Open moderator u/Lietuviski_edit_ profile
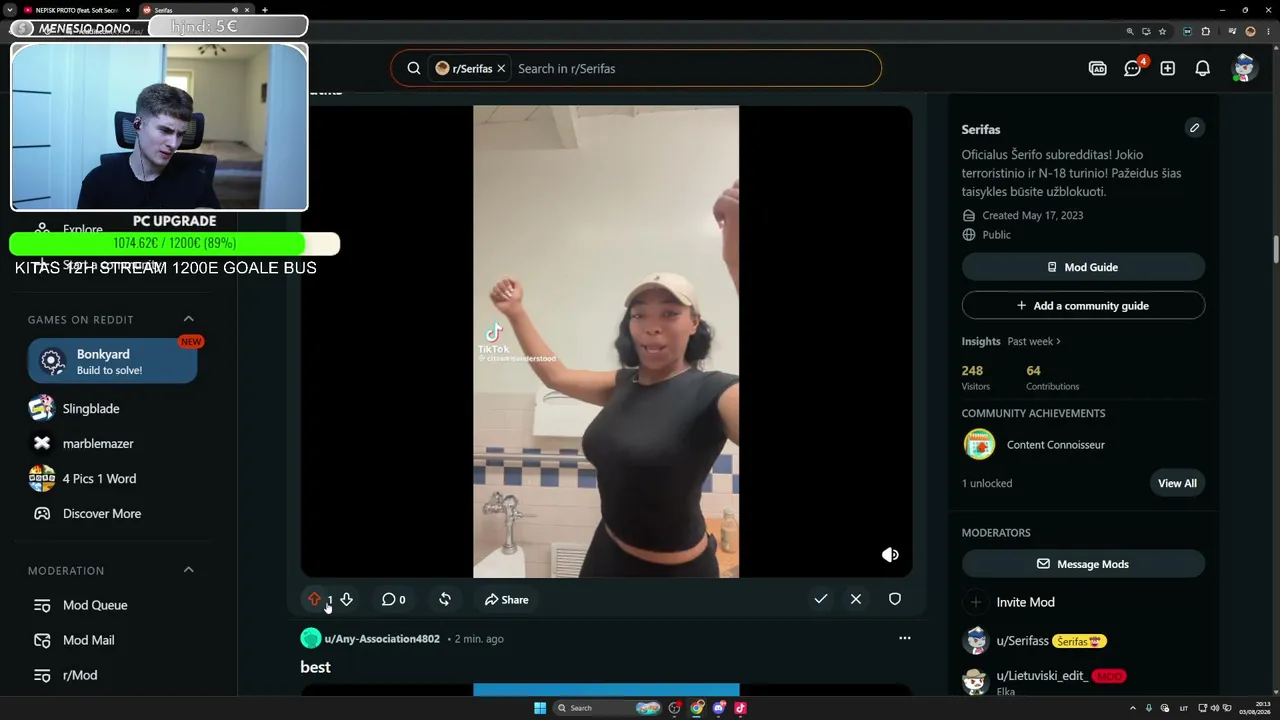Screen dimensions: 1280x720 tap(1042, 676)
